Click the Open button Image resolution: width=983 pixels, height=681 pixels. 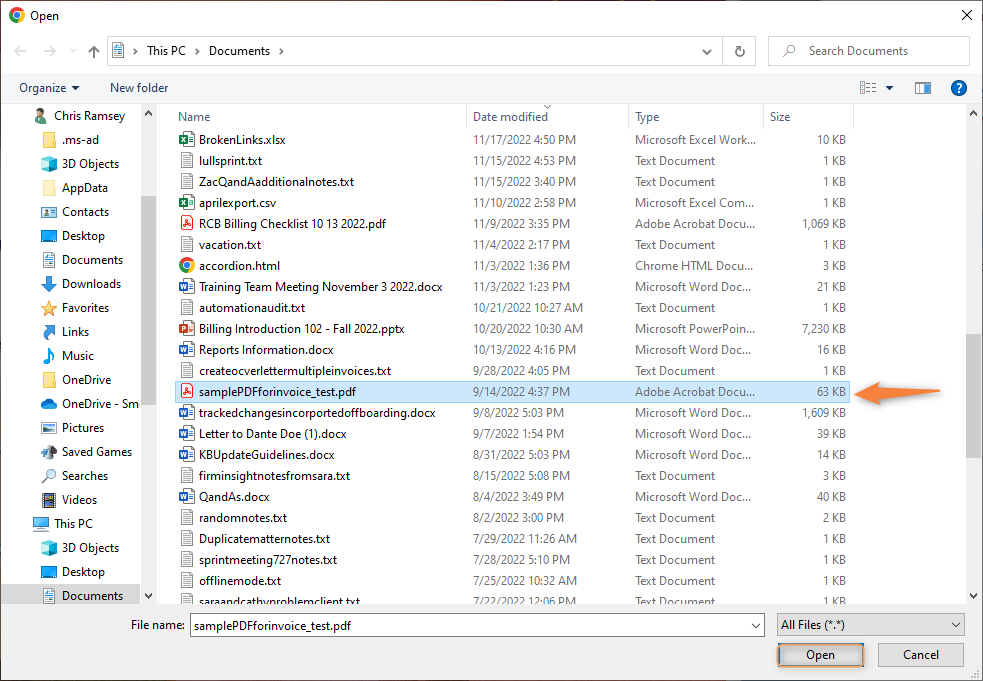820,655
